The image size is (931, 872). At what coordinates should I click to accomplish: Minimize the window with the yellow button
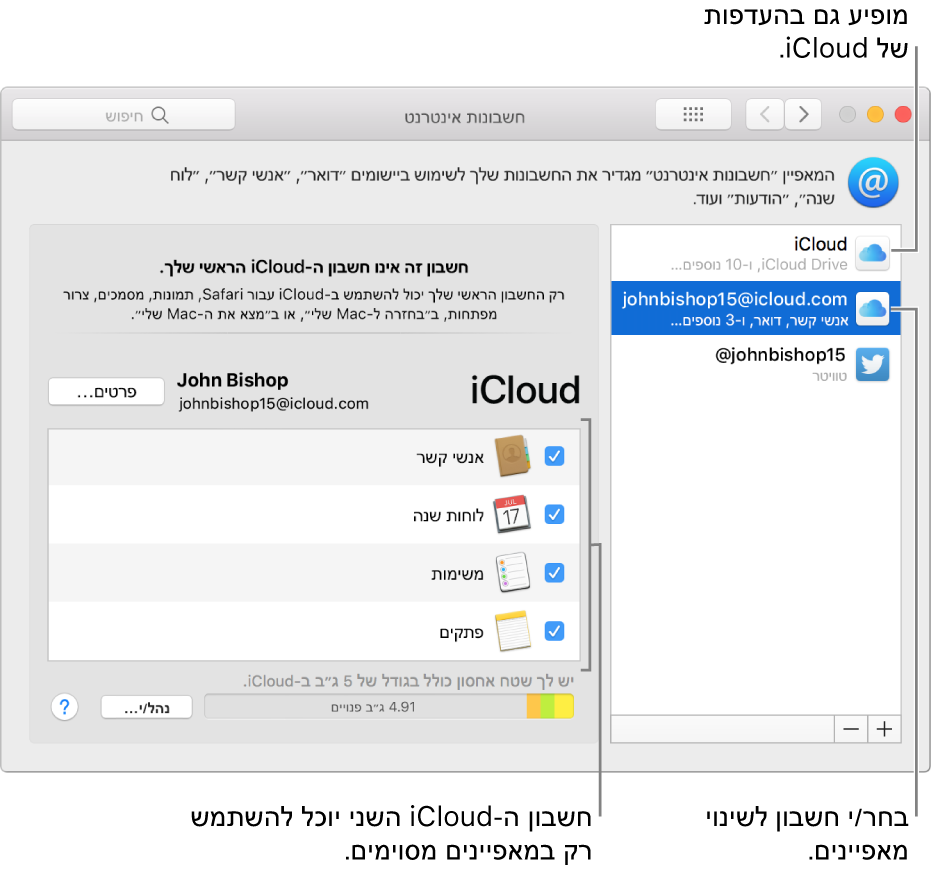pyautogui.click(x=875, y=114)
